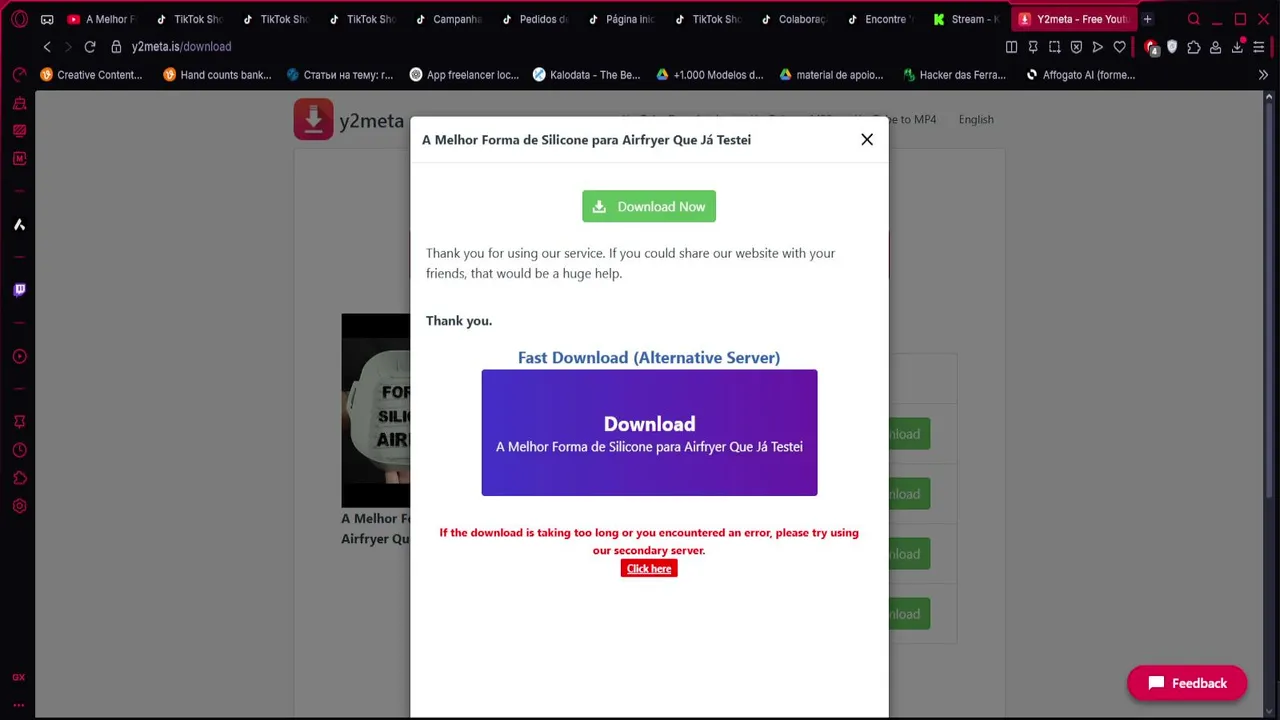Go back to the previous page
Image resolution: width=1280 pixels, height=720 pixels.
pos(47,47)
